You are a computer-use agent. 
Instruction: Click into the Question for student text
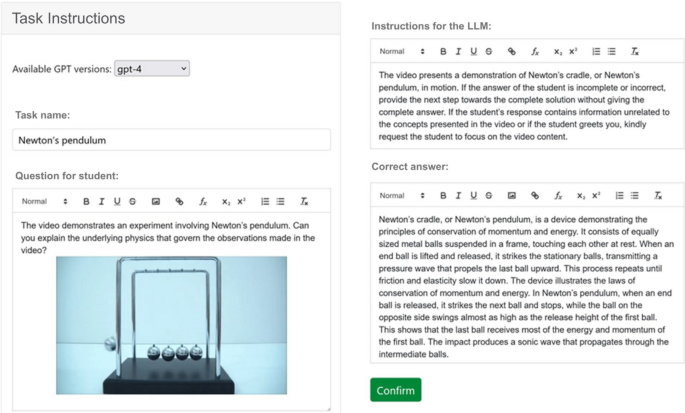click(x=168, y=238)
